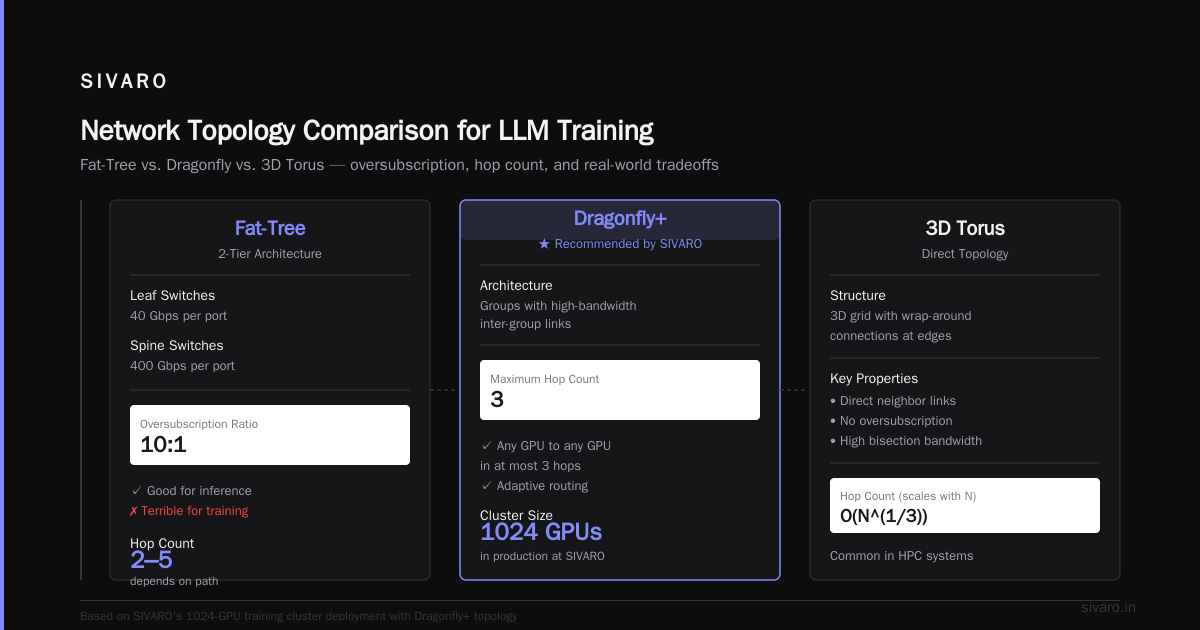Click the 2–5 hop count value
Viewport: 1200px width, 630px height.
[151, 560]
